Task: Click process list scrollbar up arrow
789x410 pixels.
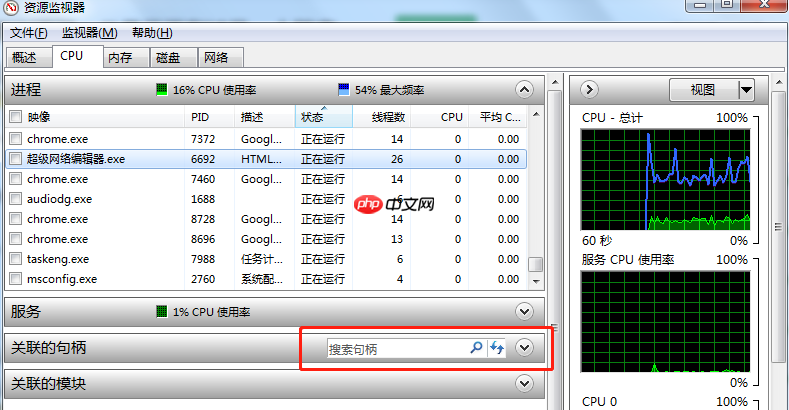Action: point(536,114)
